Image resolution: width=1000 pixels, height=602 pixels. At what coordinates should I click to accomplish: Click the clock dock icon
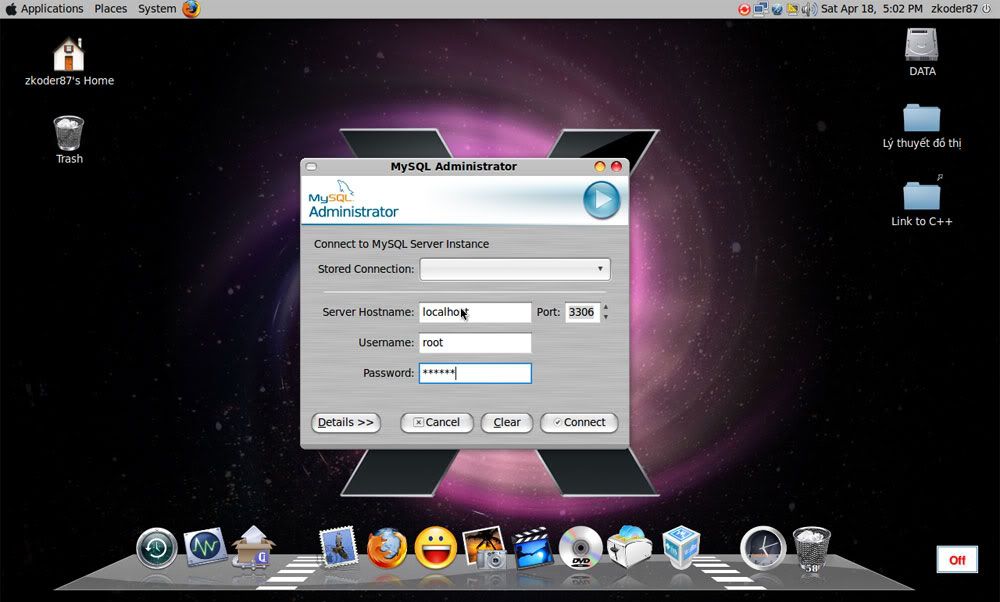coord(763,548)
